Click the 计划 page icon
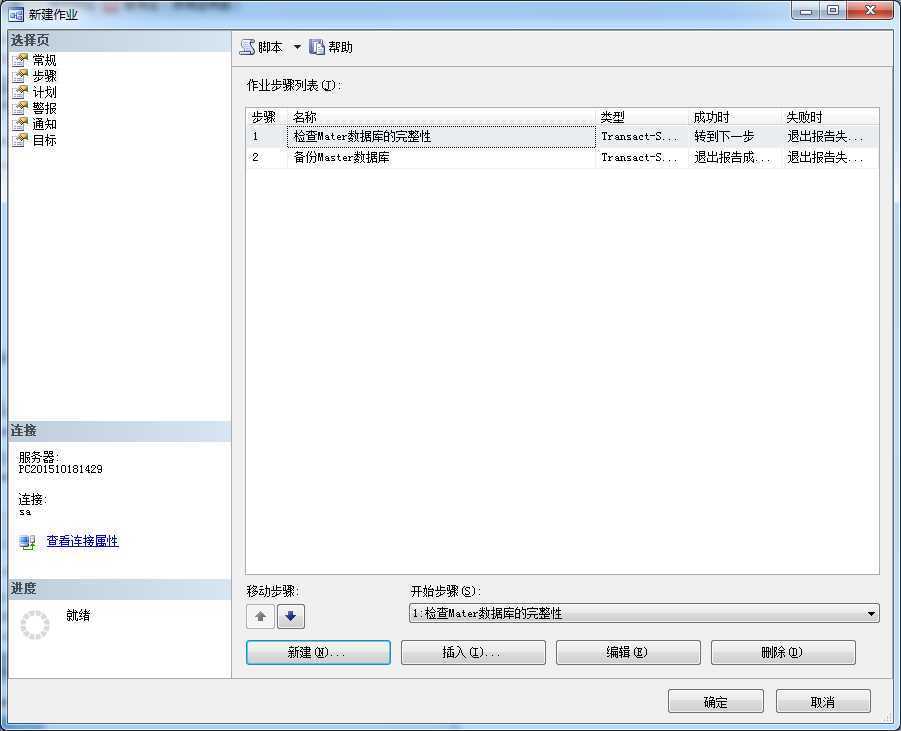The image size is (901, 731). (20, 92)
